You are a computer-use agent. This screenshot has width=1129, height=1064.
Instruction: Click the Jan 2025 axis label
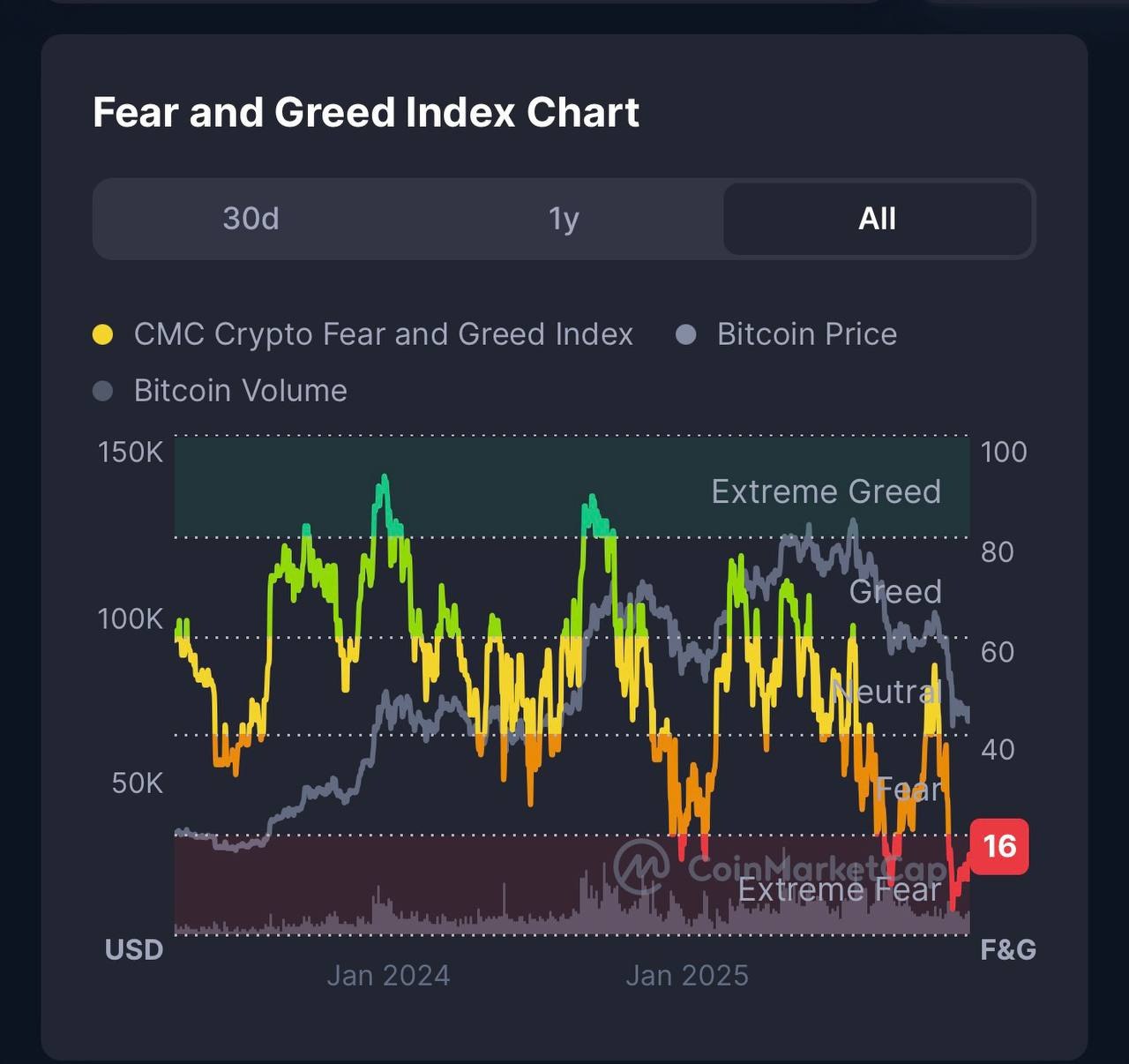point(687,975)
